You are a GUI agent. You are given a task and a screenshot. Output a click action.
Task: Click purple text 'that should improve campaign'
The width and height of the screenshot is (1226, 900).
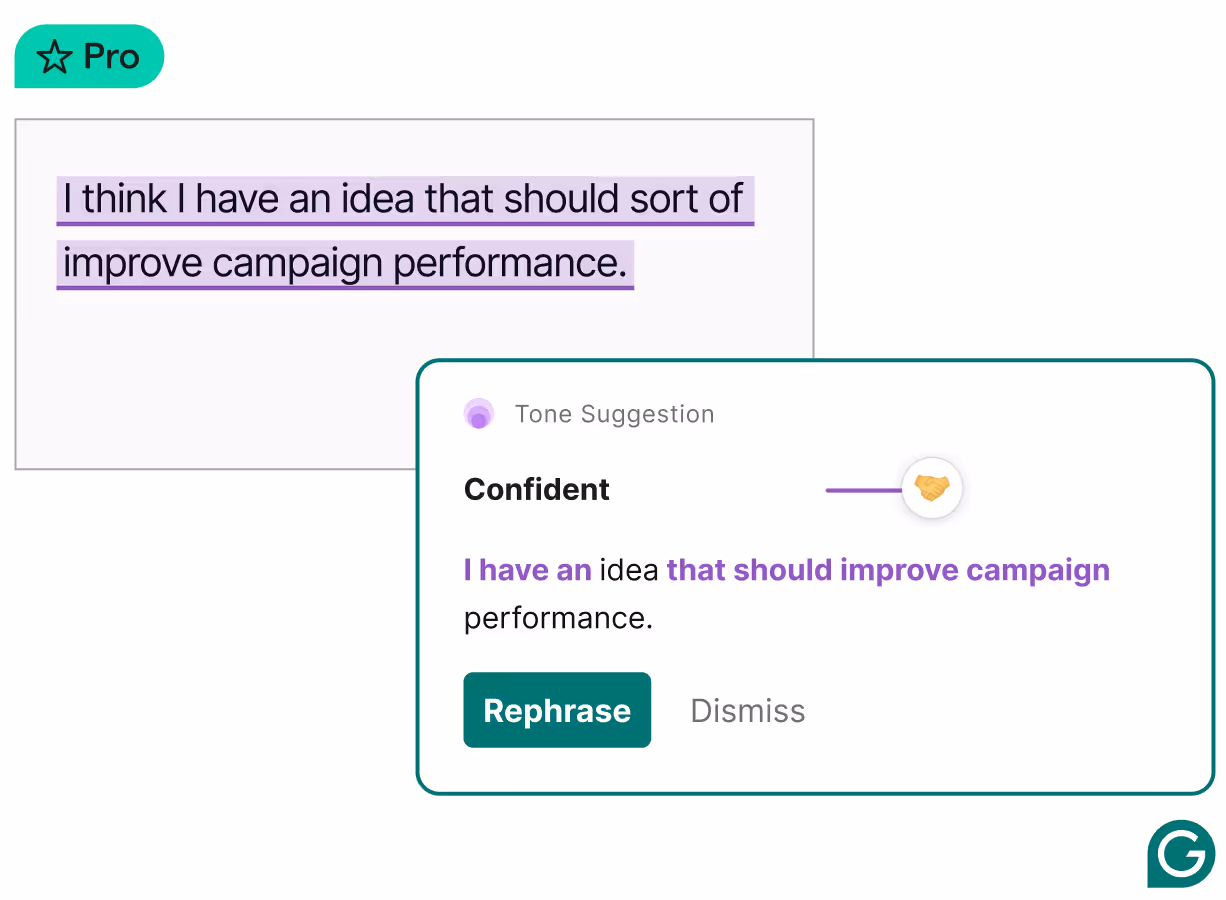pyautogui.click(x=888, y=570)
